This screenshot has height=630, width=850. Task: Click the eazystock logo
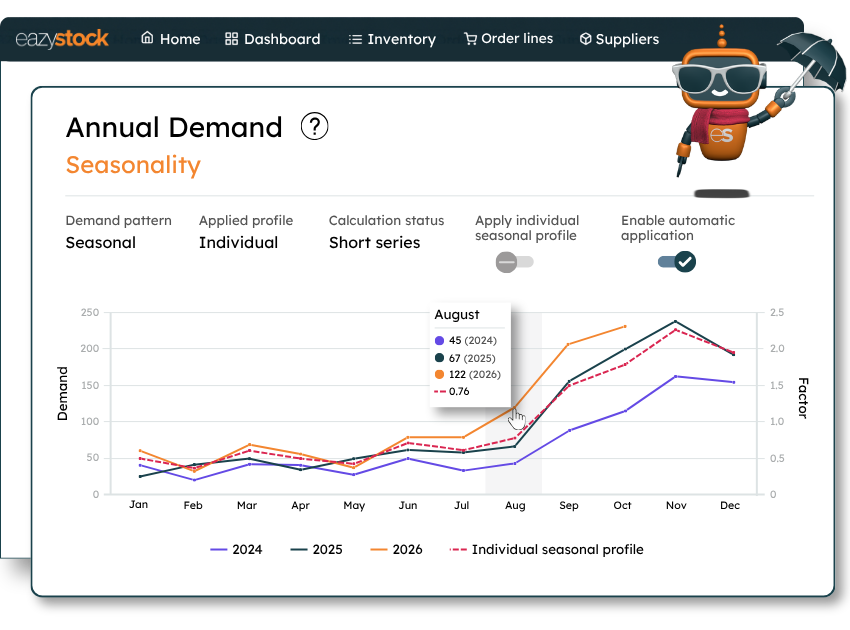tap(62, 38)
